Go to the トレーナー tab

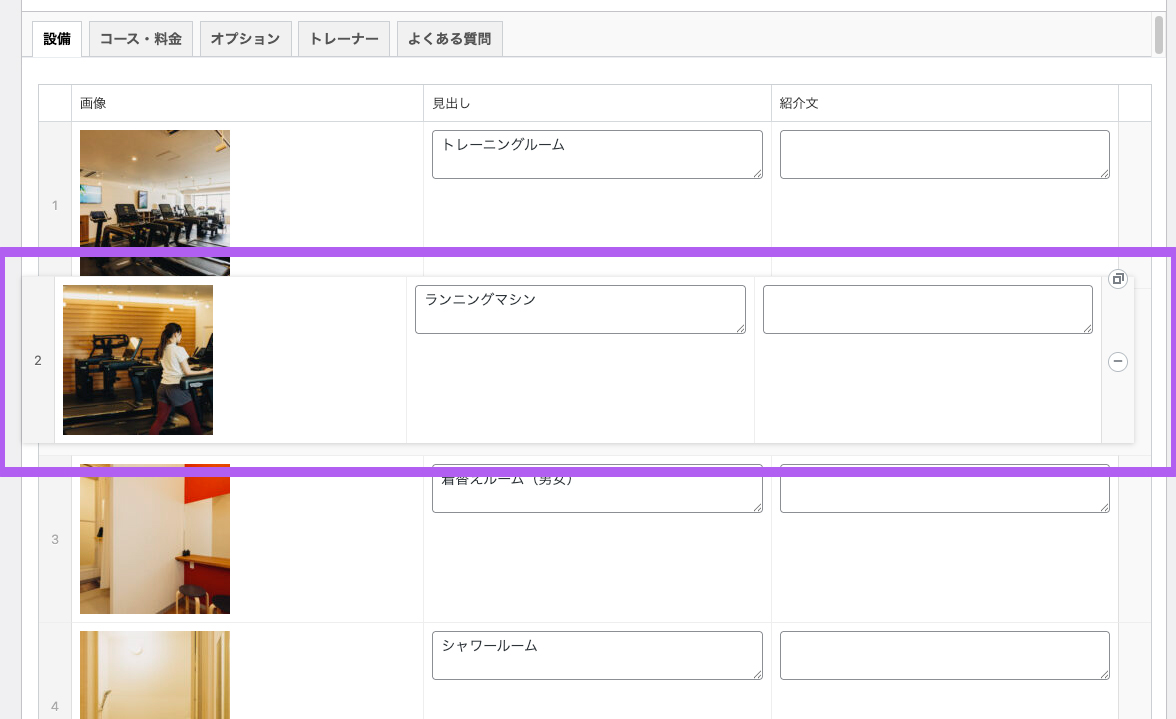click(x=343, y=39)
